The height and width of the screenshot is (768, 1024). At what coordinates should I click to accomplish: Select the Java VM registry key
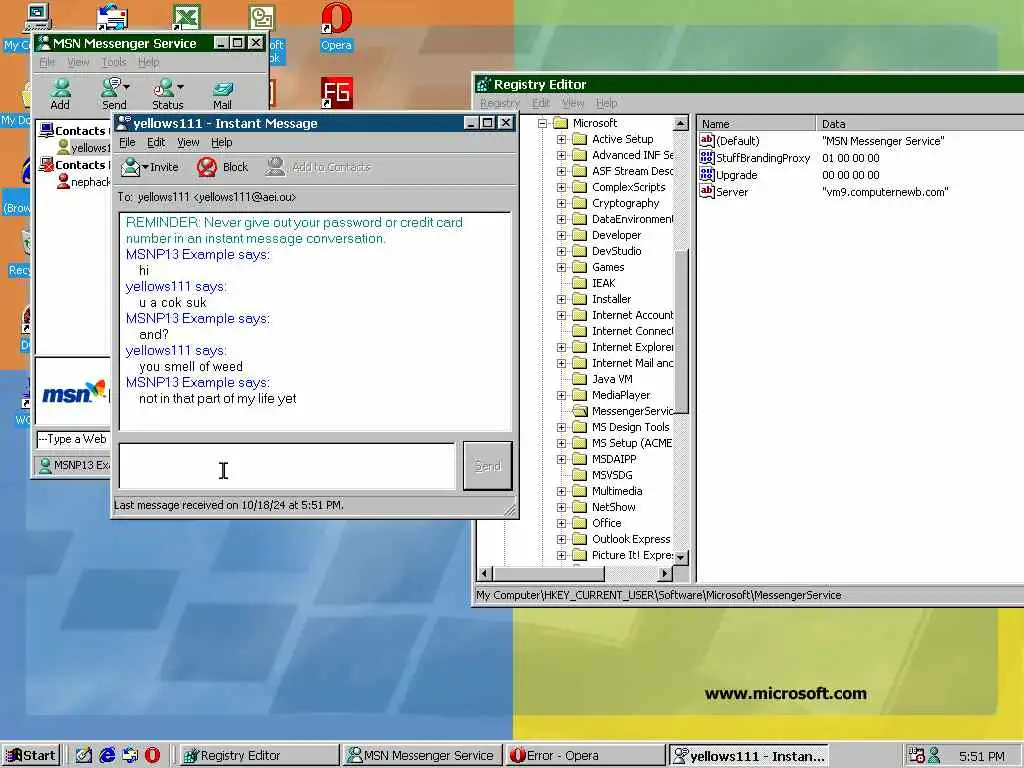(612, 379)
